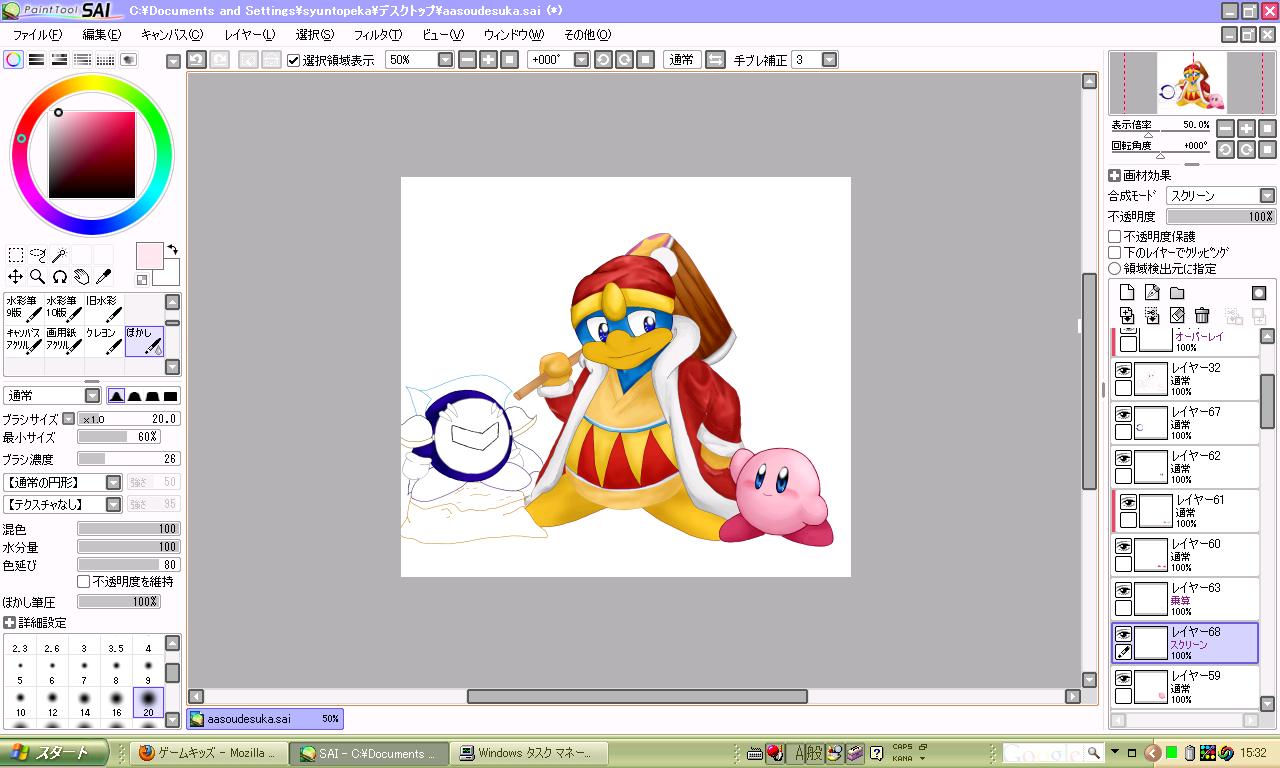Screen dimensions: 1280x768
Task: Open the 50% zoom dropdown
Action: tap(446, 60)
